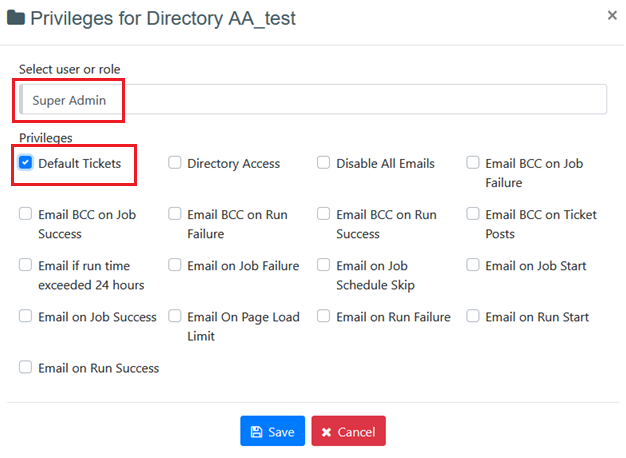Enable Email BCC on Job Success
The width and height of the screenshot is (626, 458).
[26, 214]
